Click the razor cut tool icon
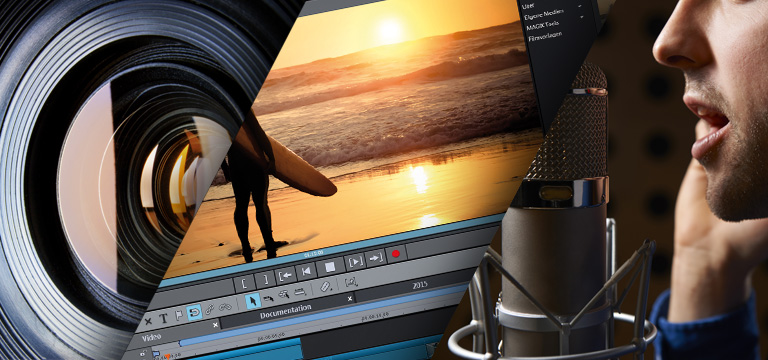This screenshot has width=768, height=360. pos(327,286)
